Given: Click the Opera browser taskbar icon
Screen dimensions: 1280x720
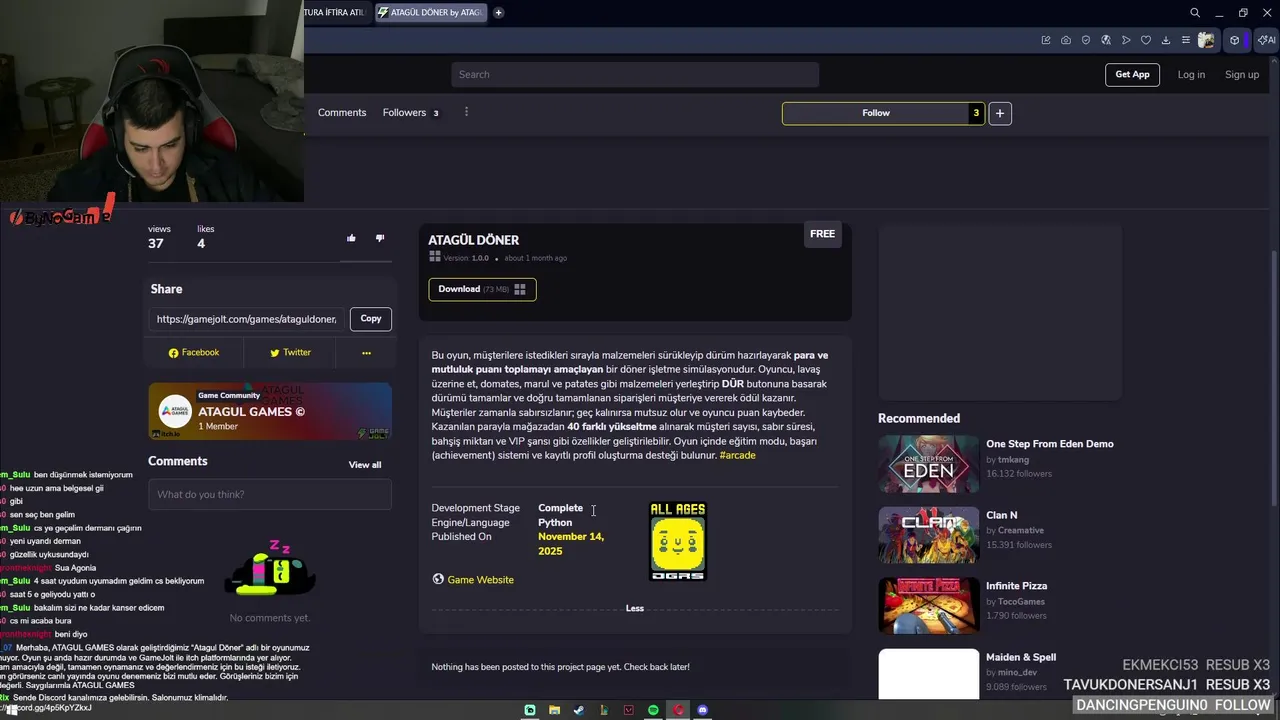Looking at the screenshot, I should click(678, 710).
